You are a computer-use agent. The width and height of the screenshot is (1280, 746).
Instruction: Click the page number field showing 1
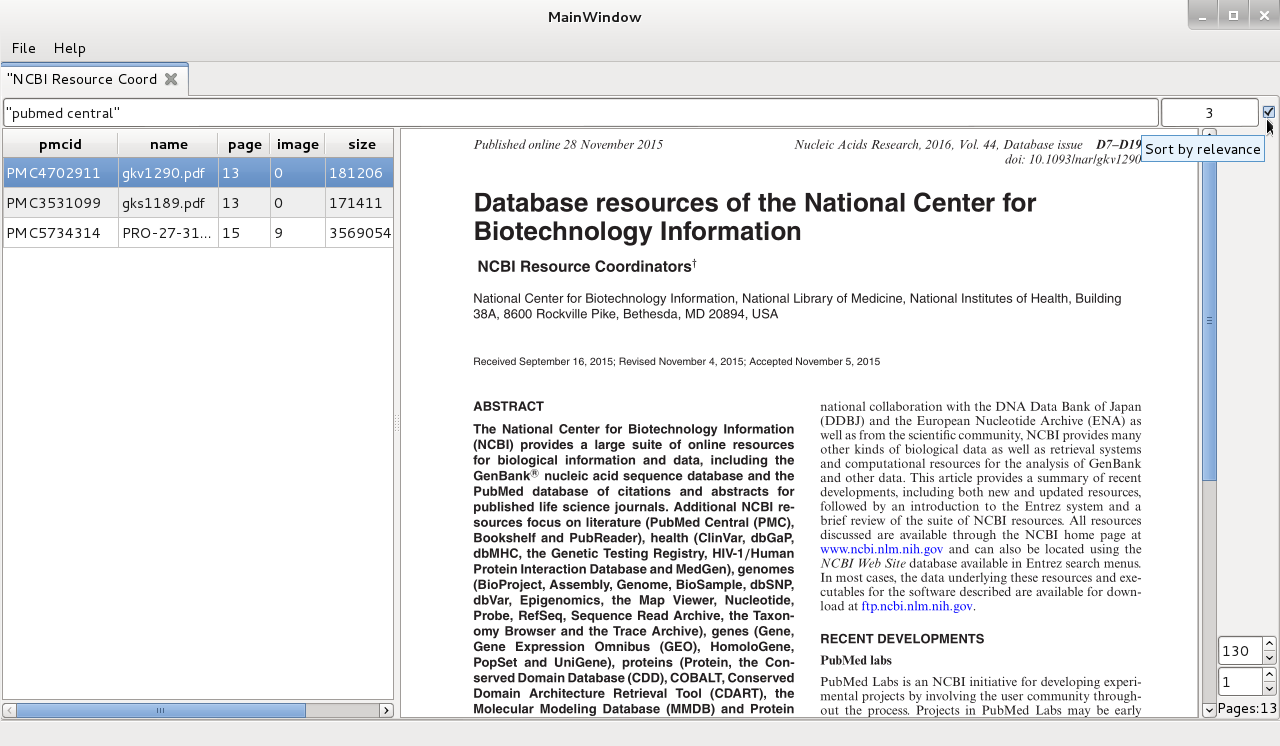[1239, 682]
